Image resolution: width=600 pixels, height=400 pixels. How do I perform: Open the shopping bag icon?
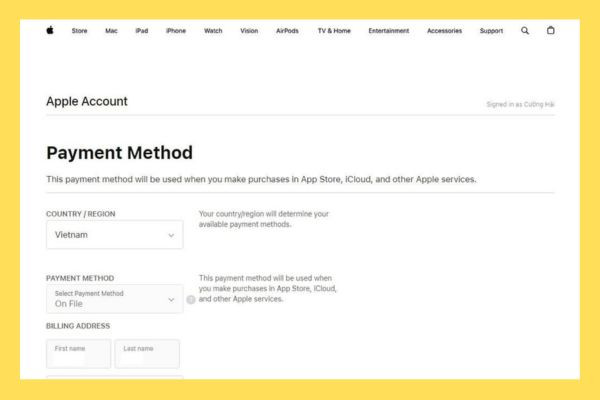550,30
